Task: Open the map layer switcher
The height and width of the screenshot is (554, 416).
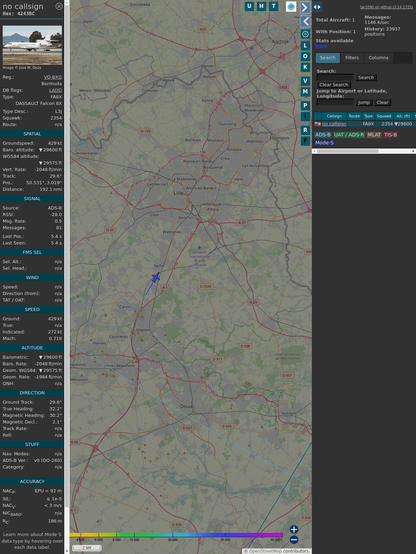Action: click(291, 7)
